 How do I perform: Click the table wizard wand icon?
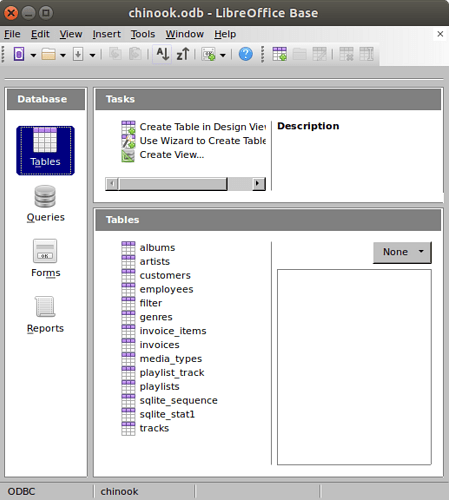[128, 141]
